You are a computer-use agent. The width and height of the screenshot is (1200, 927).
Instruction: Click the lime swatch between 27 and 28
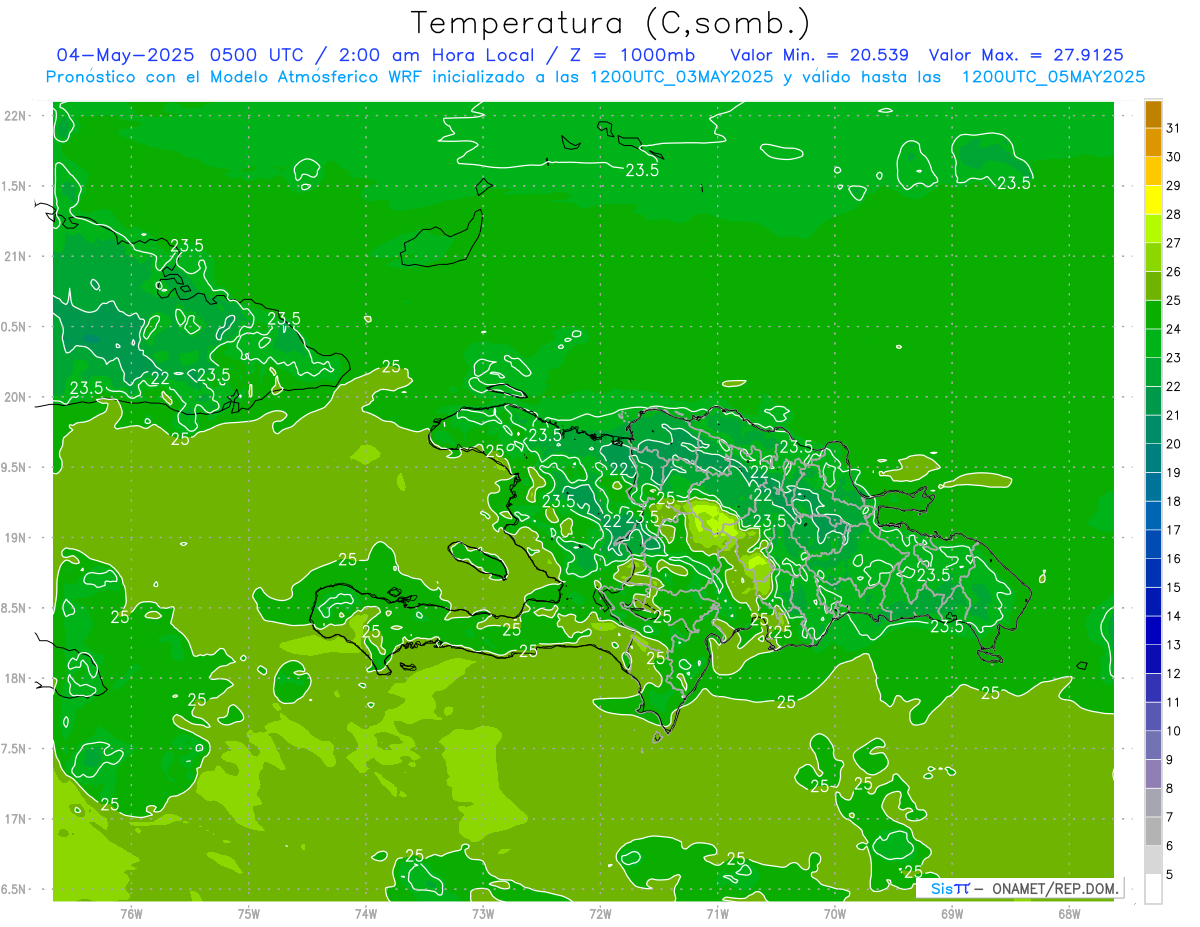pos(1153,229)
